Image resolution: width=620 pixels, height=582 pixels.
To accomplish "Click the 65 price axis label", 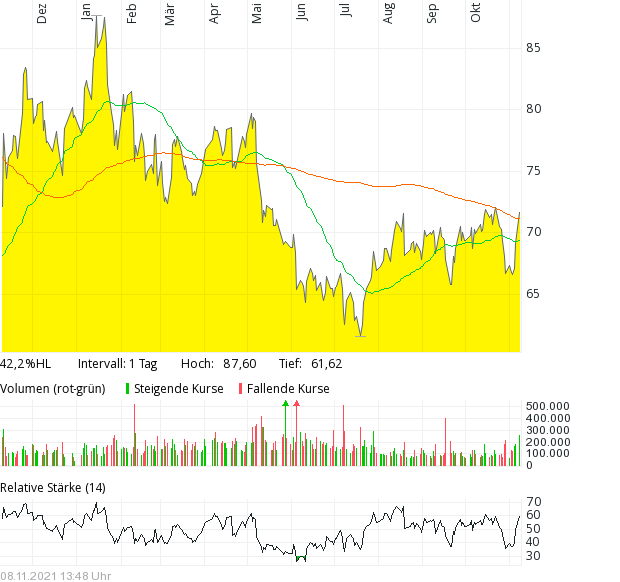I will [x=533, y=294].
